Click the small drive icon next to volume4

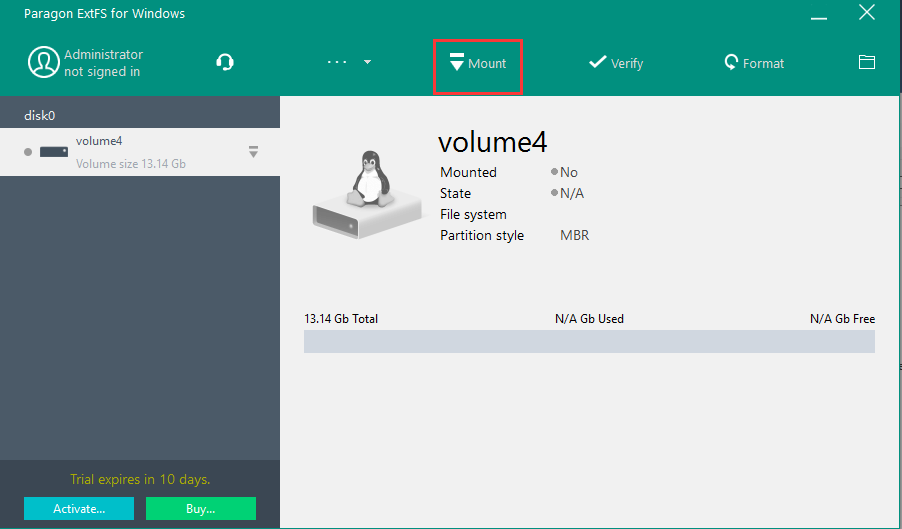click(54, 152)
